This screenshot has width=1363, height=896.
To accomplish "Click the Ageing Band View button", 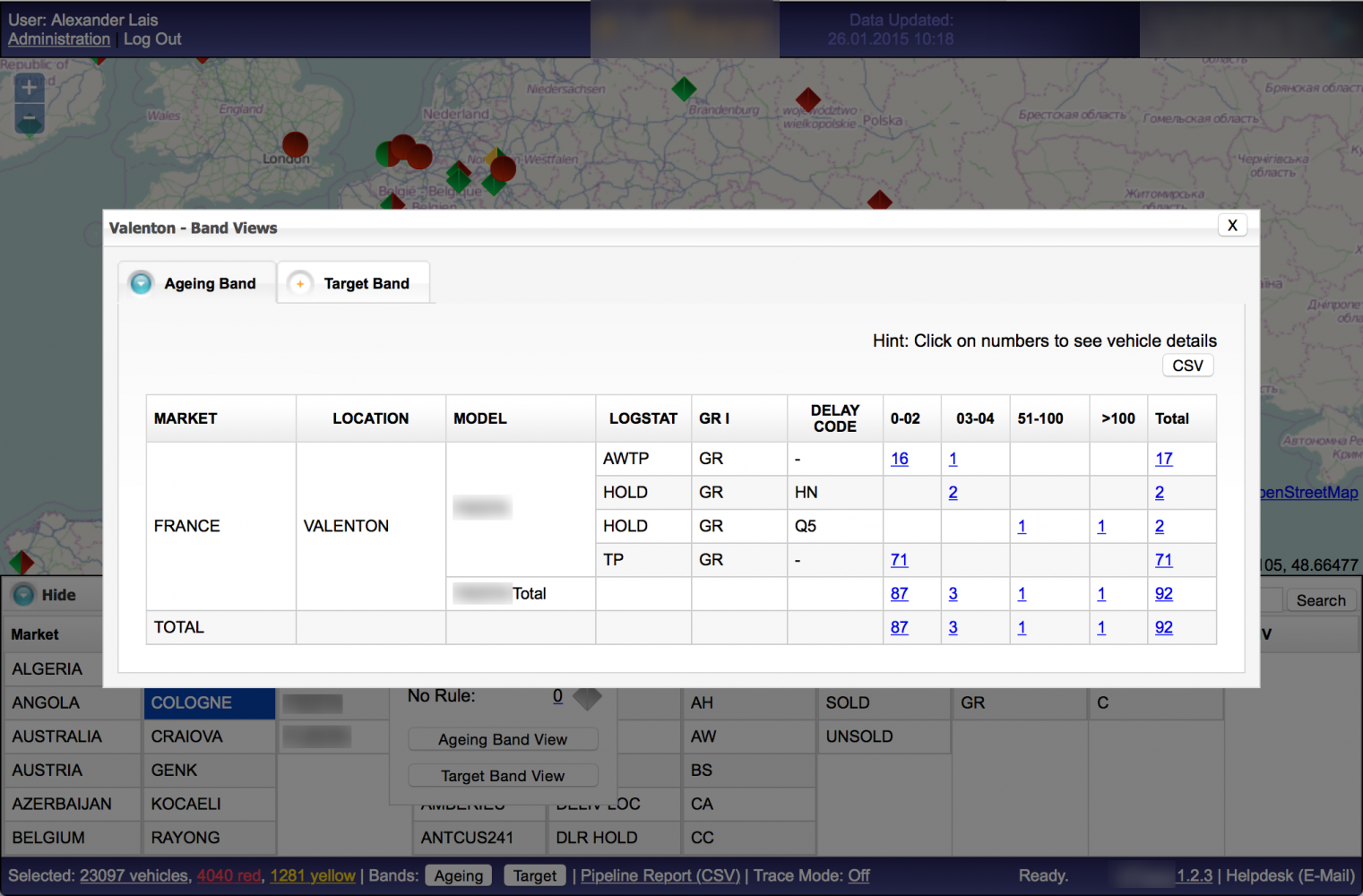I will pos(502,739).
